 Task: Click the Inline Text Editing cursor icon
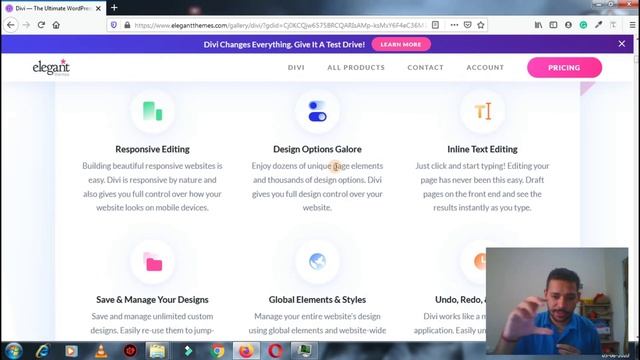pyautogui.click(x=482, y=111)
